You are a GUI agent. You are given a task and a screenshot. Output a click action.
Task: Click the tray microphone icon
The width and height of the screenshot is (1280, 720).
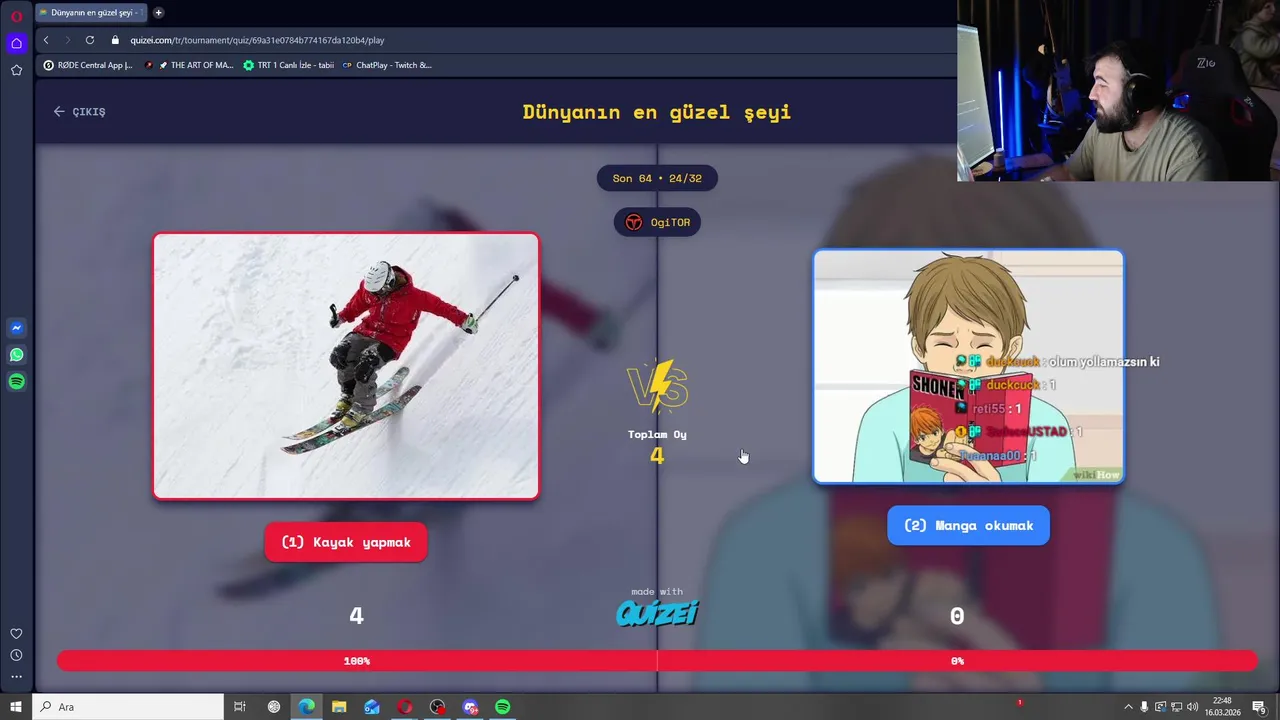(x=1145, y=707)
